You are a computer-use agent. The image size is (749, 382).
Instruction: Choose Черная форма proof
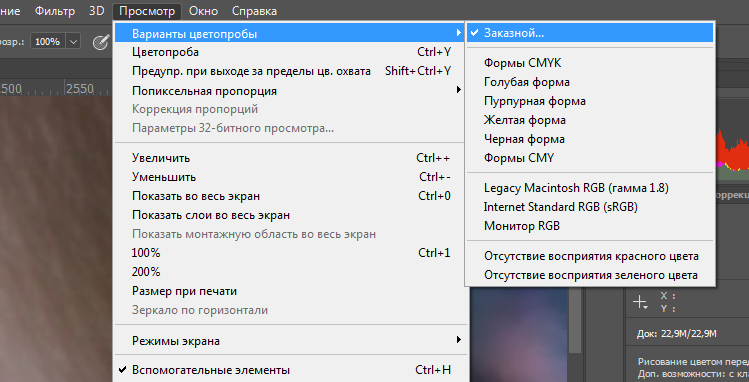590,139
